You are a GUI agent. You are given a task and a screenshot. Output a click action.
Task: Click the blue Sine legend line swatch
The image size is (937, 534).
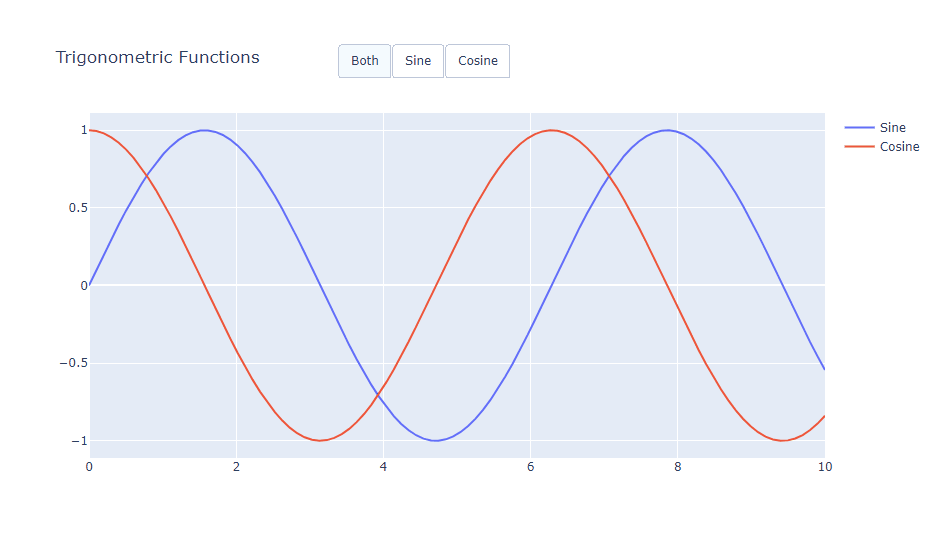coord(859,128)
